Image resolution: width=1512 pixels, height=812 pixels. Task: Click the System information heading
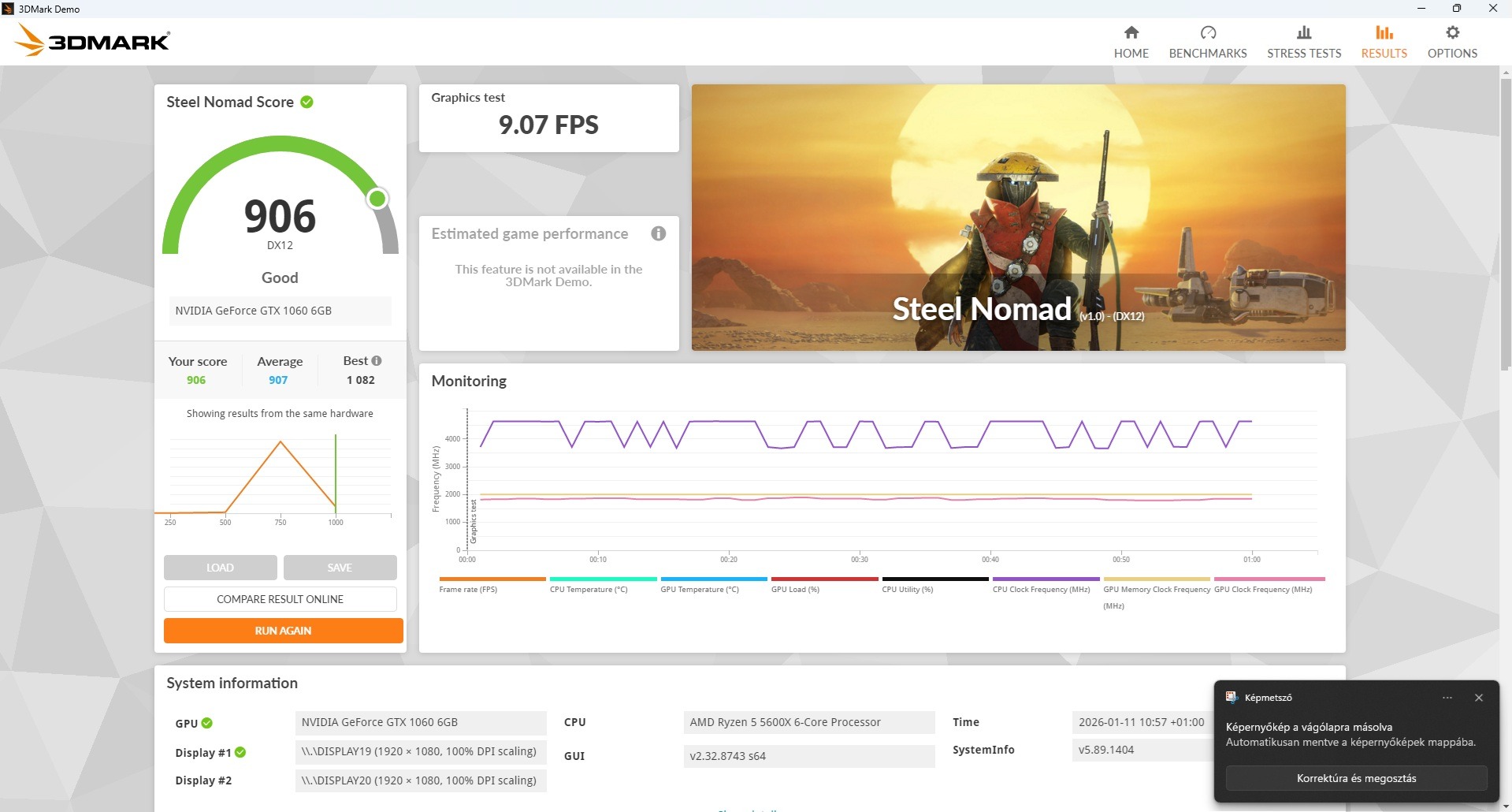tap(232, 683)
